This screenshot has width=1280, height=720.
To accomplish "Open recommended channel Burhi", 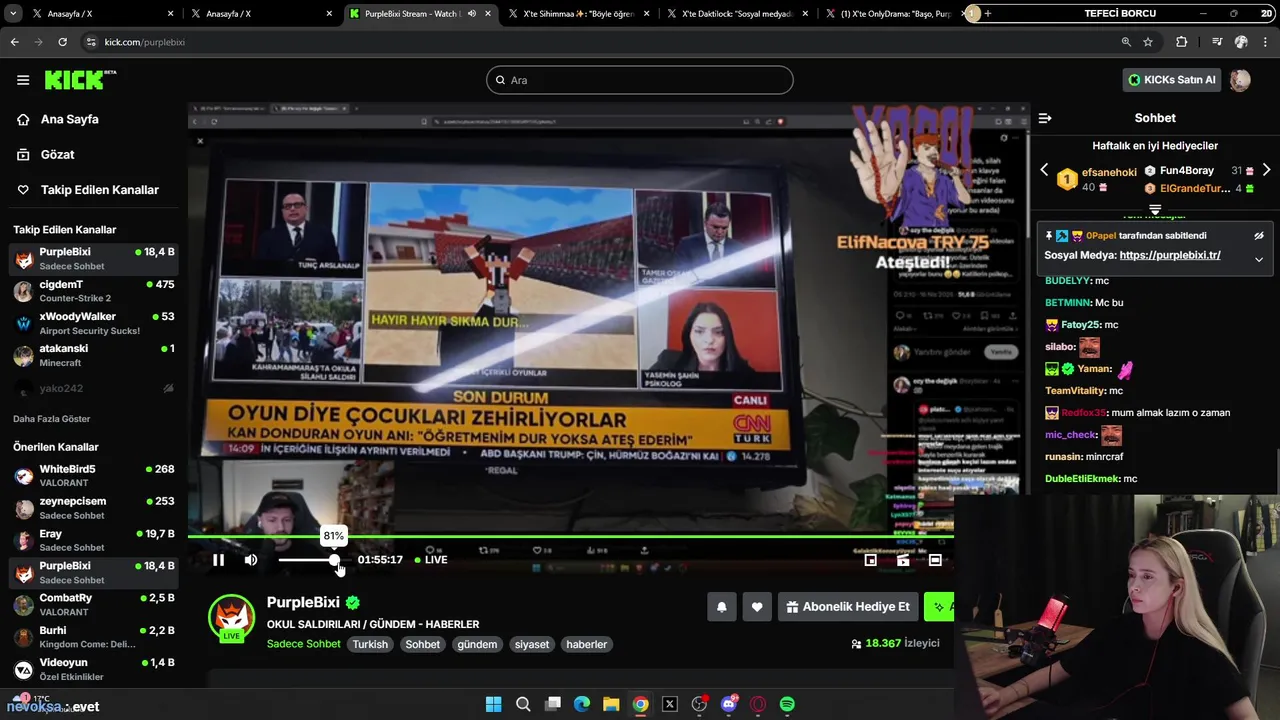I will (93, 636).
